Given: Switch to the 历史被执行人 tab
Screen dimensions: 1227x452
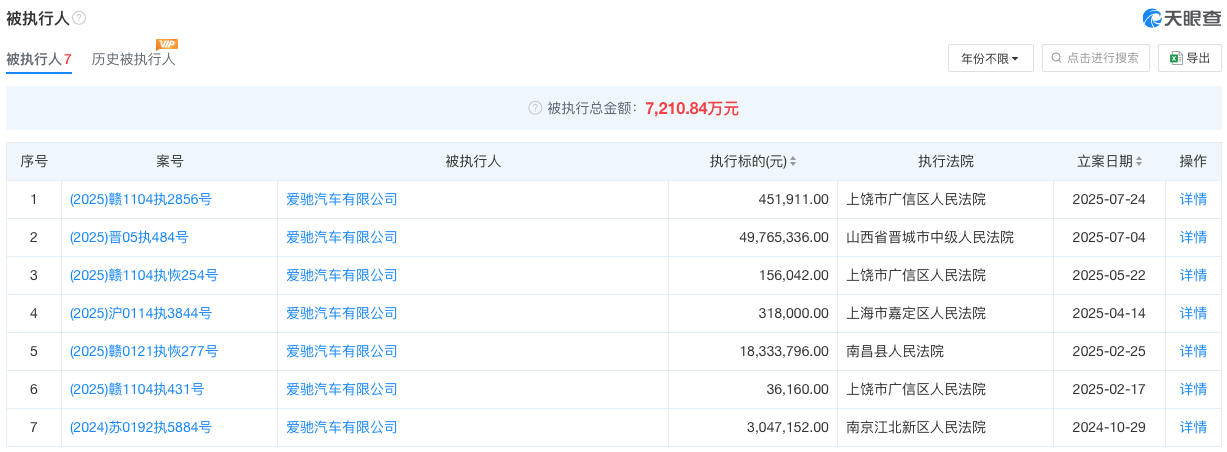Looking at the screenshot, I should (133, 59).
